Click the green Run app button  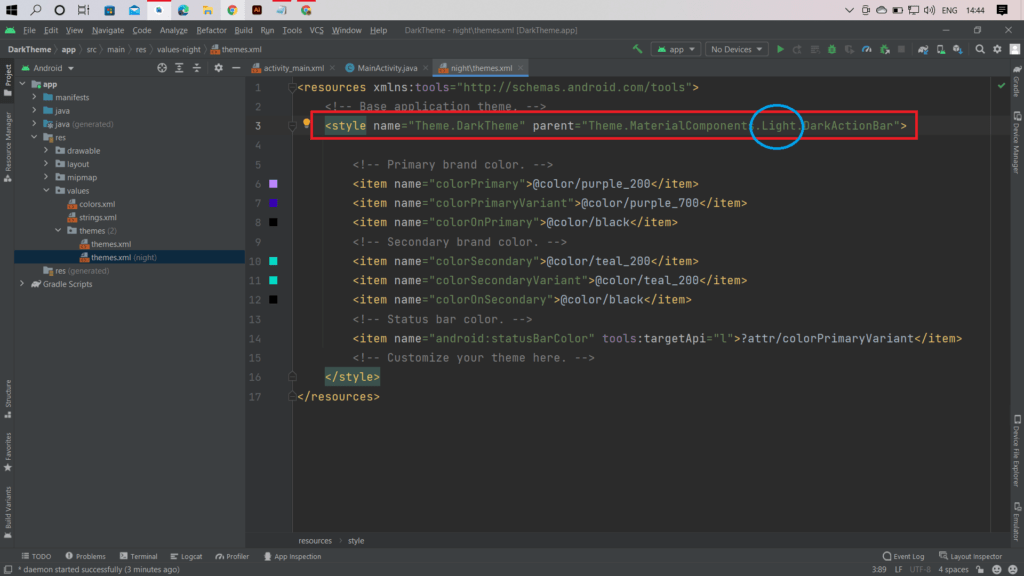point(781,49)
